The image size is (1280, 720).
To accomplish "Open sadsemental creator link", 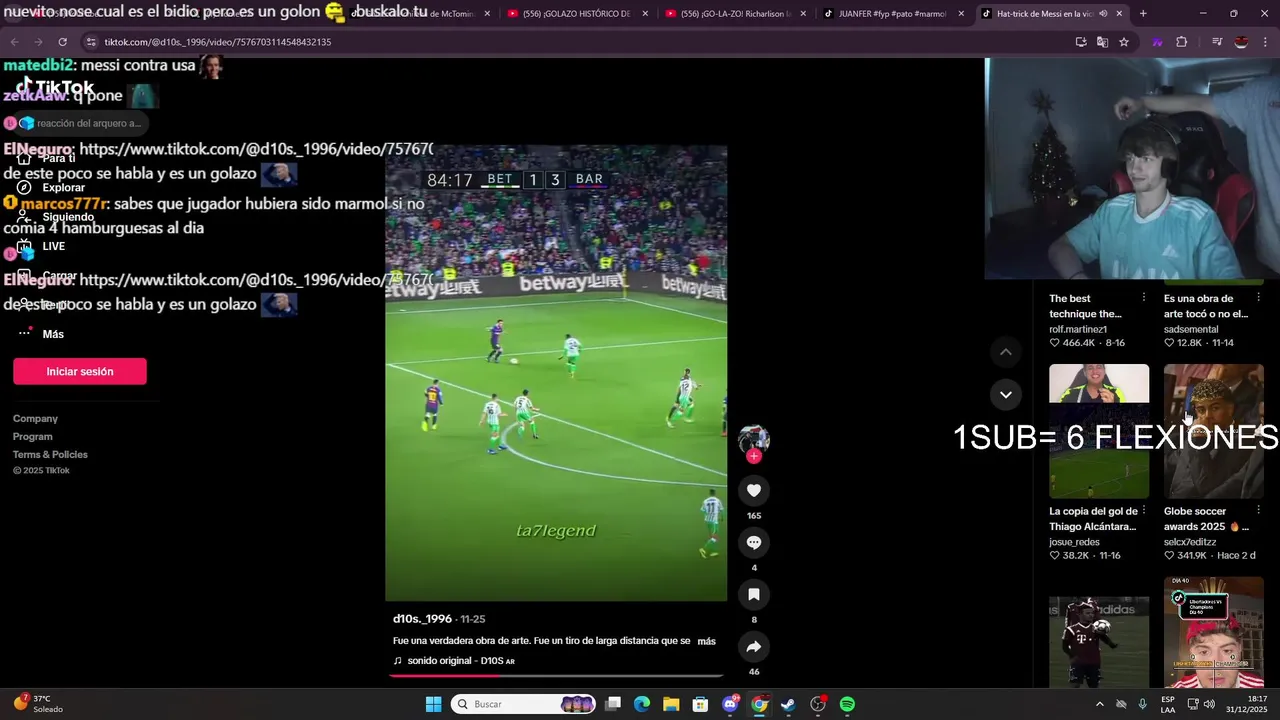I will (1191, 329).
